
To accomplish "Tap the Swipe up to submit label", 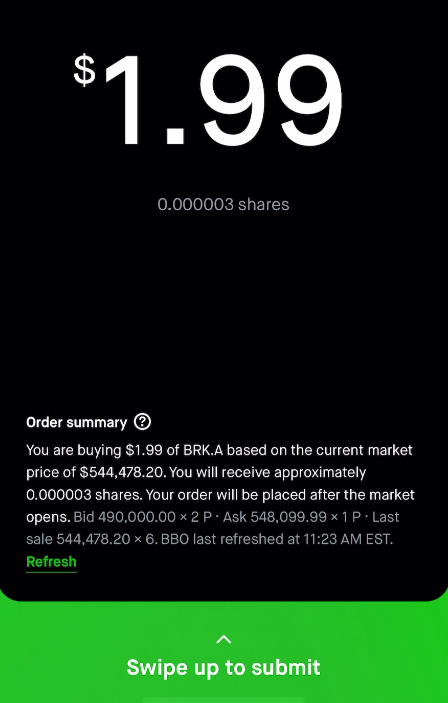I will 223,667.
